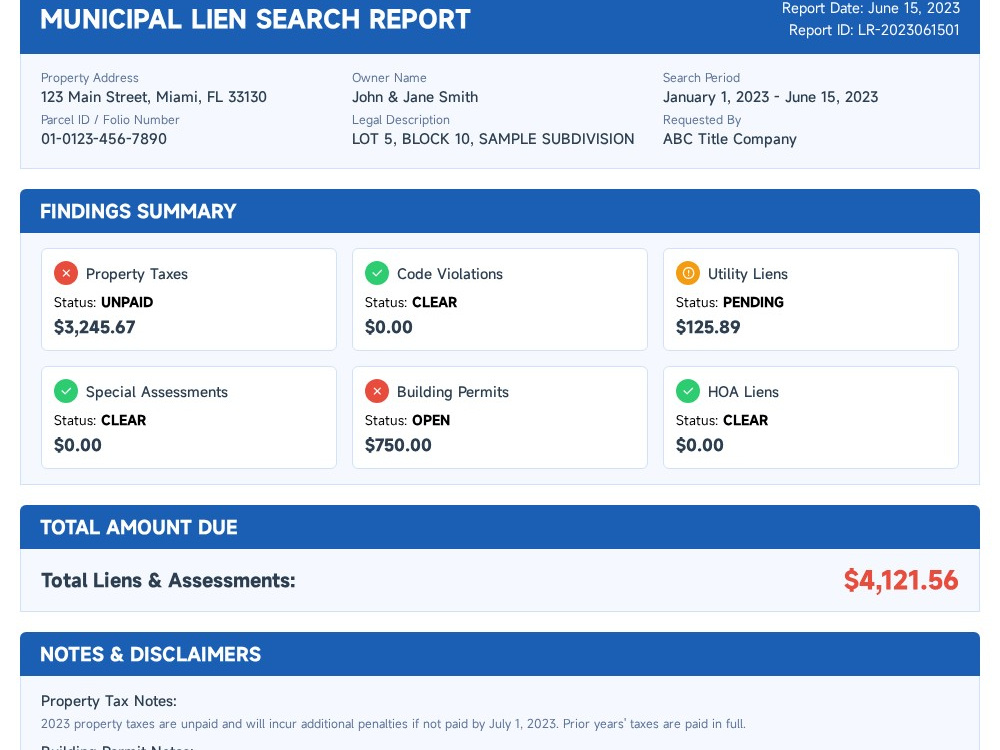This screenshot has height=750, width=1000.
Task: Click the search period January 1, 2023 - June 15, 2023
Action: click(770, 97)
